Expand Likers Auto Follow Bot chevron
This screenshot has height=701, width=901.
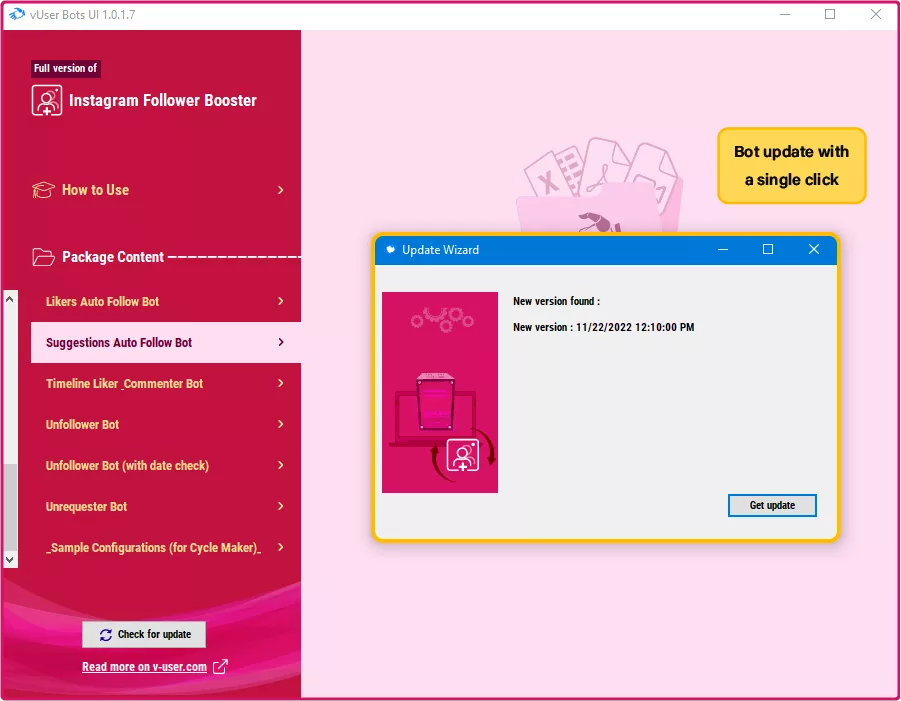pyautogui.click(x=280, y=301)
